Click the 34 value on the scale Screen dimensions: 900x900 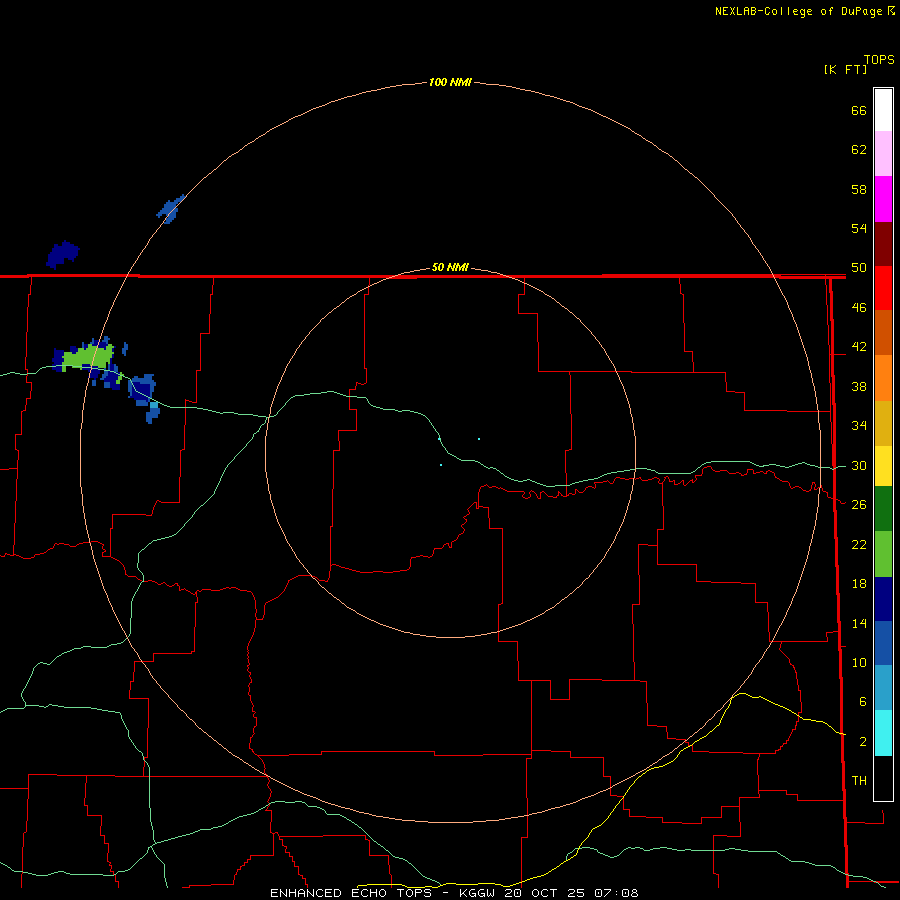859,426
